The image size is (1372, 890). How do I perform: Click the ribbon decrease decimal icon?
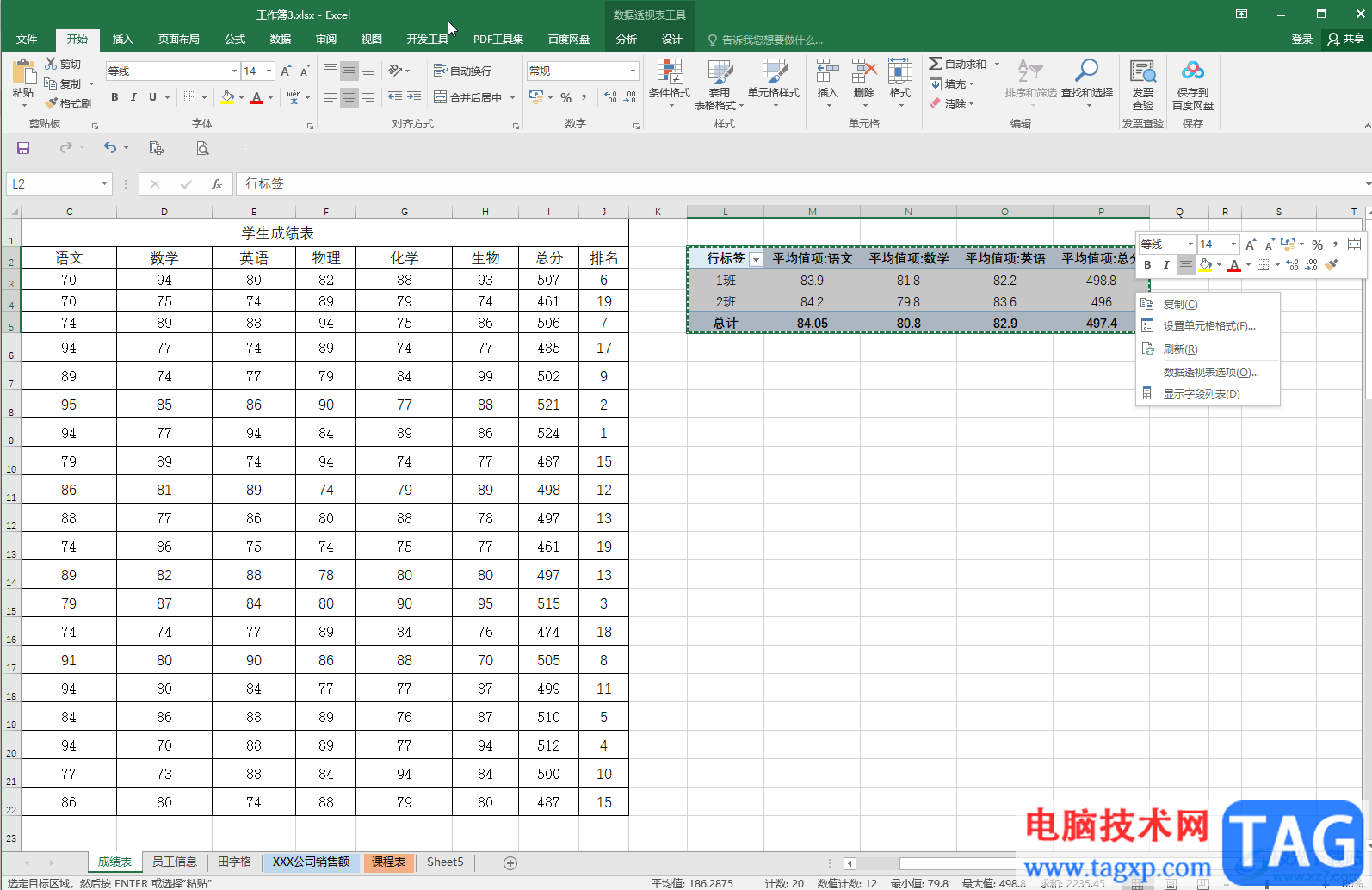point(630,97)
